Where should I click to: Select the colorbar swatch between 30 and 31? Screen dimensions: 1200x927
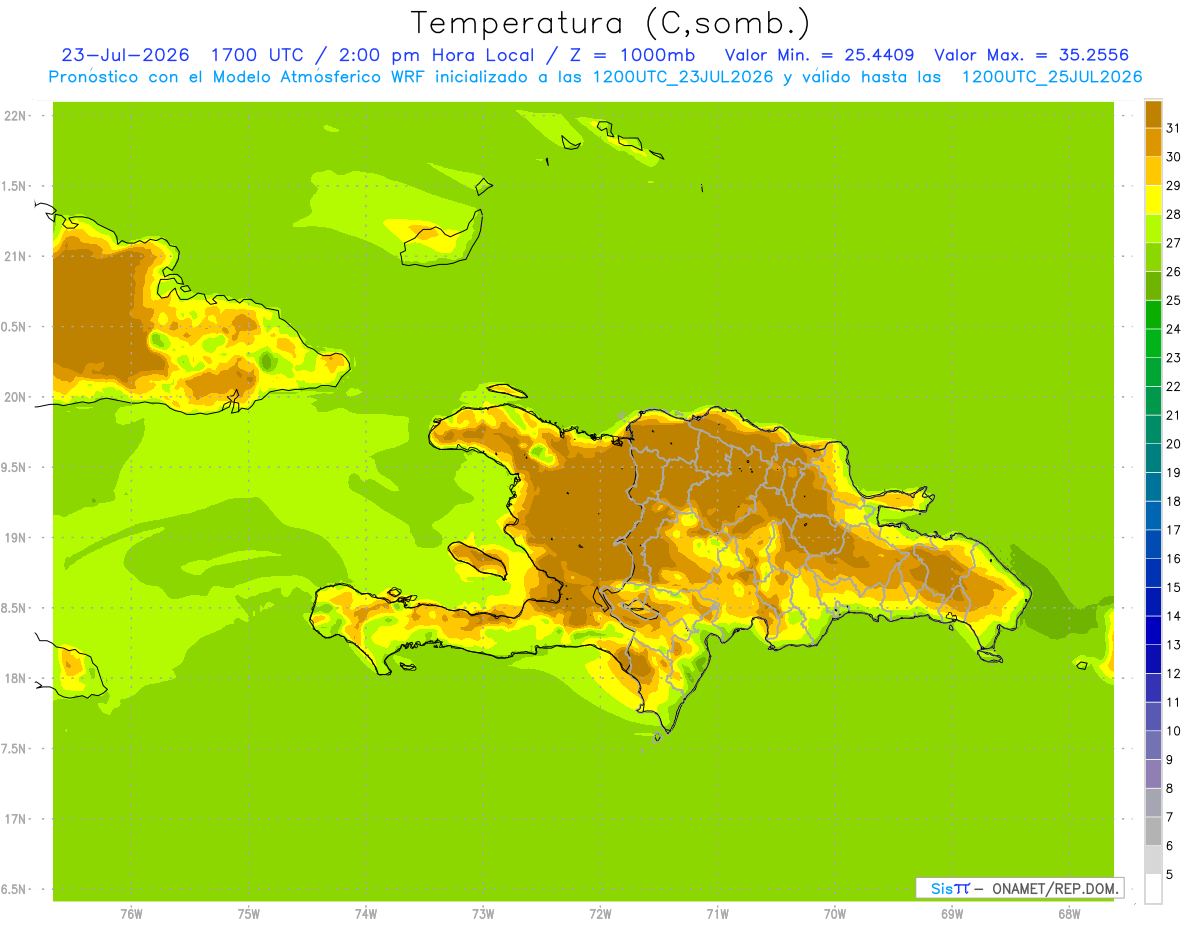pyautogui.click(x=1153, y=142)
